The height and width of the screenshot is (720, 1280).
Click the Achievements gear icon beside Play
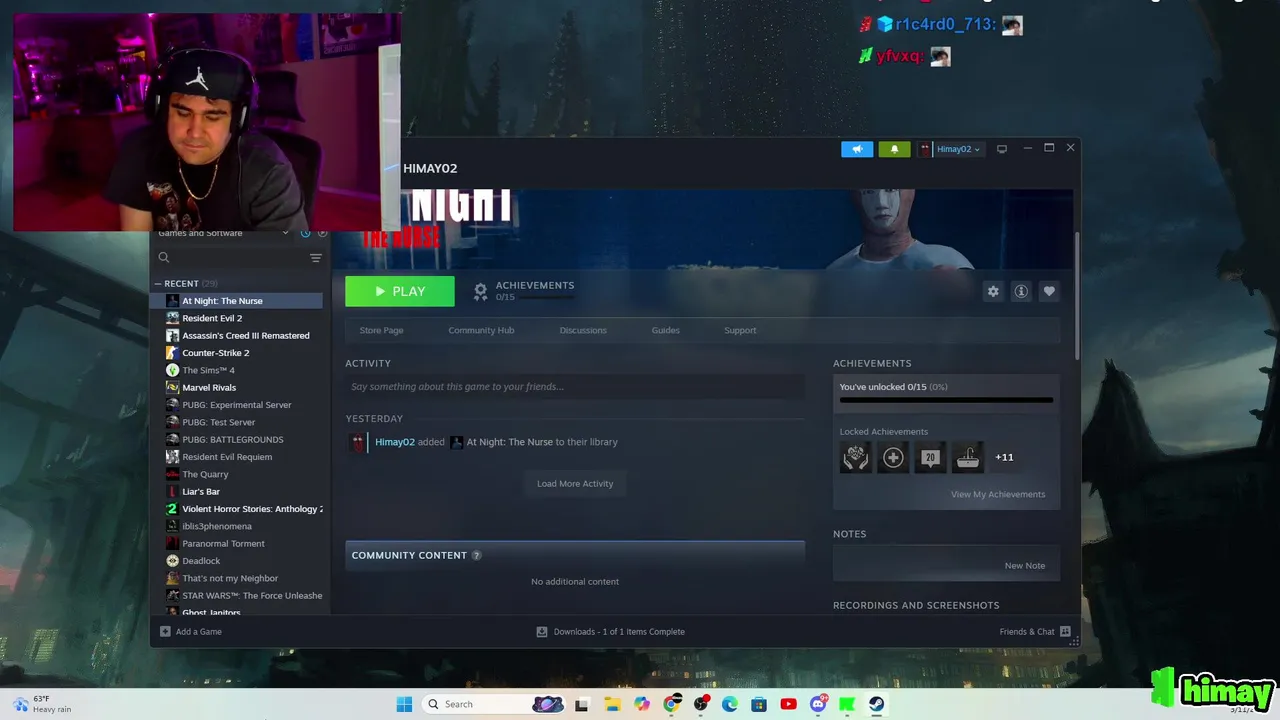(x=481, y=291)
